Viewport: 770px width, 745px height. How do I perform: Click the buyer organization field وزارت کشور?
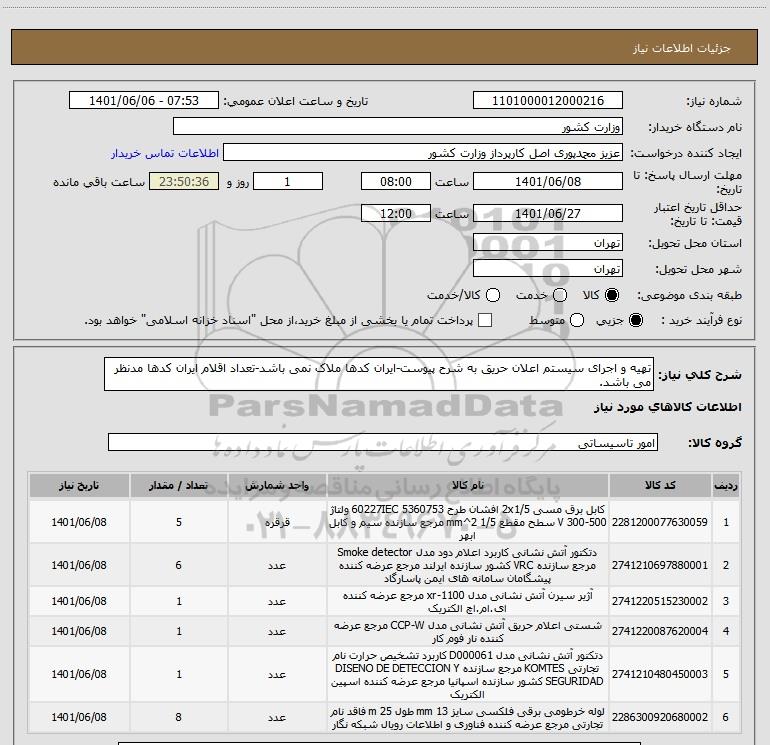click(x=398, y=127)
